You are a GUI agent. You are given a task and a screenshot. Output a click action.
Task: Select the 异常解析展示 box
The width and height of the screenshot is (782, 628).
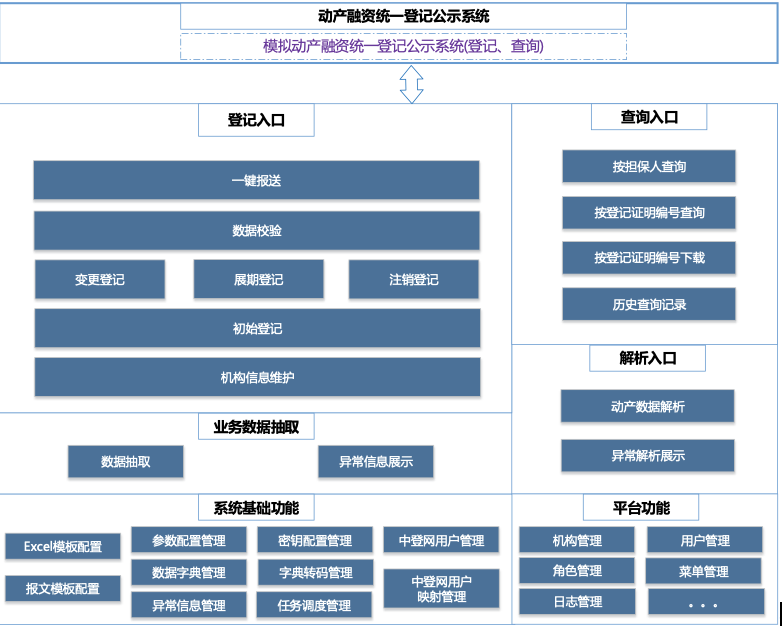pos(647,456)
